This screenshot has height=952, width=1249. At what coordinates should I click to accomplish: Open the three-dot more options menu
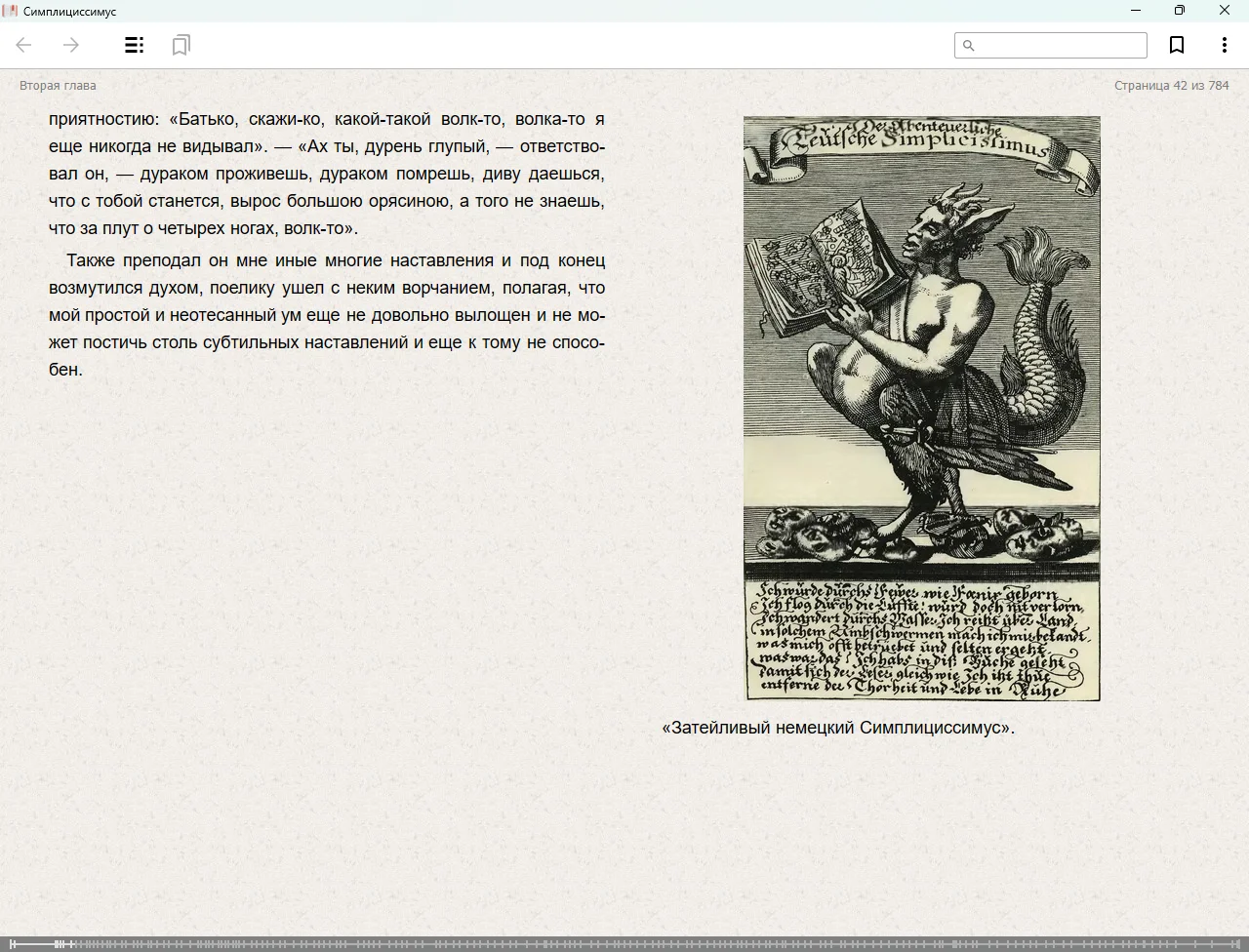[1224, 45]
